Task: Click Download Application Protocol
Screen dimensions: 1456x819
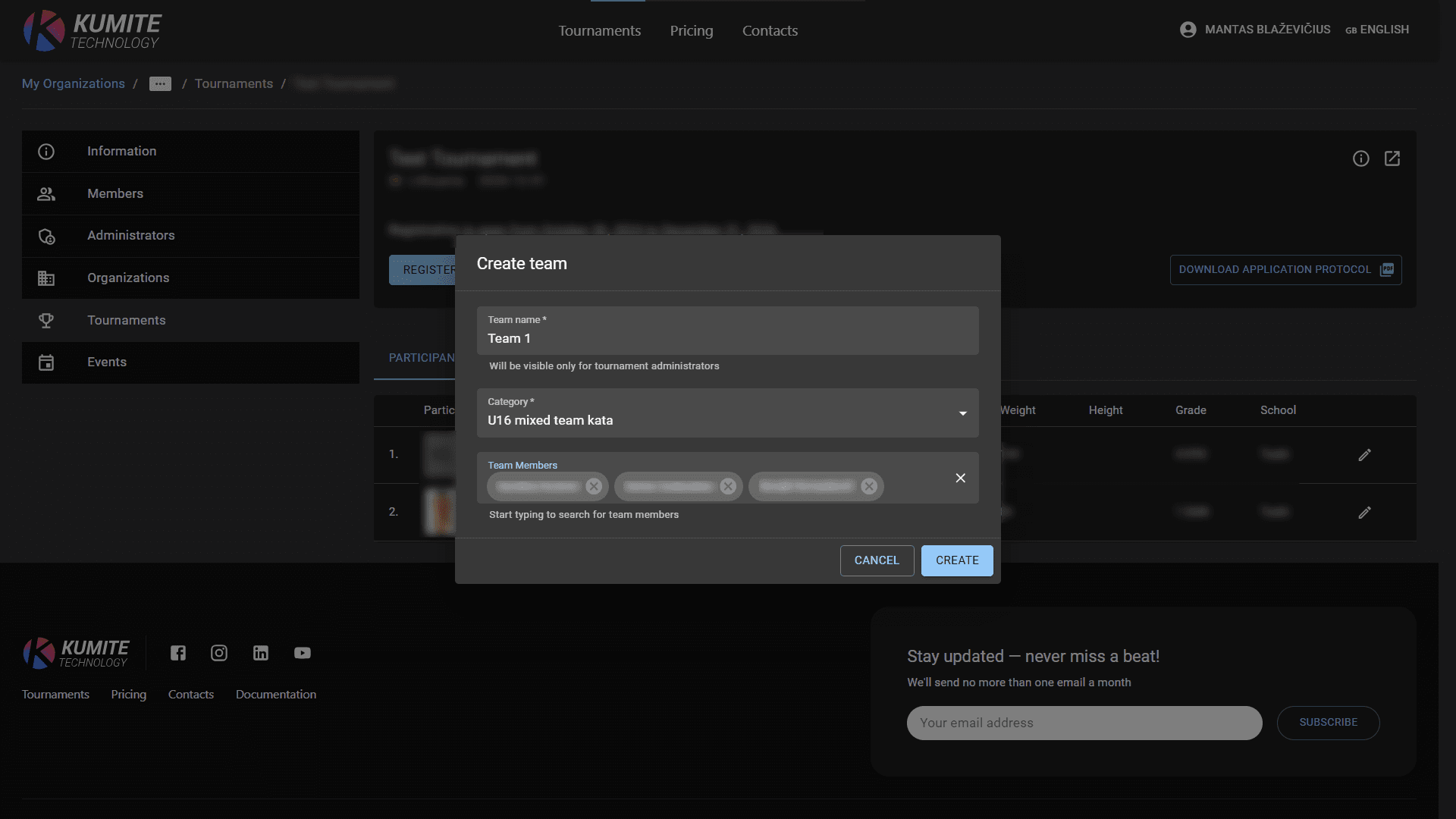Action: point(1285,269)
